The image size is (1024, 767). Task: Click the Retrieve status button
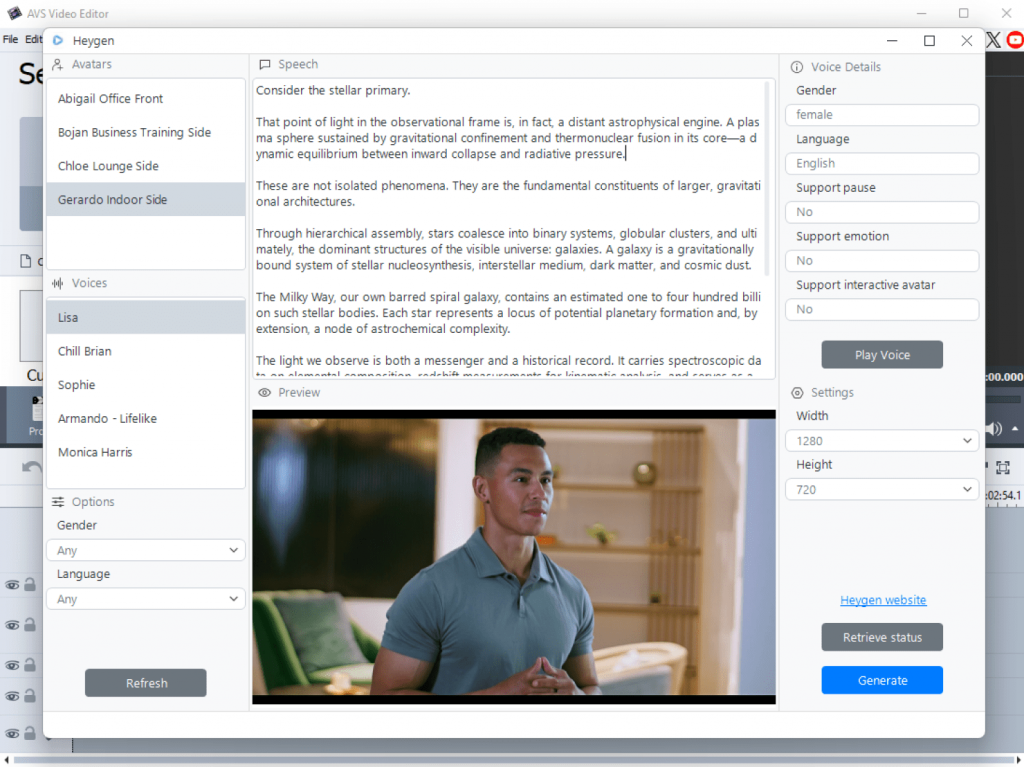coord(882,637)
